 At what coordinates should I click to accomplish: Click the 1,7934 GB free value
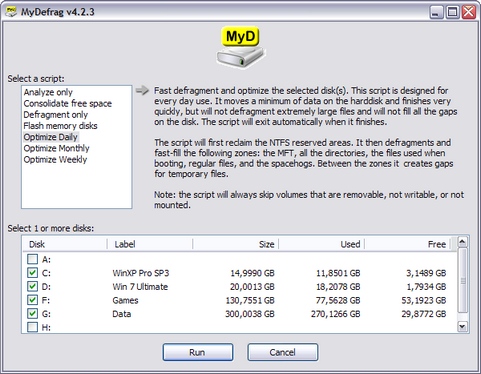click(x=426, y=287)
